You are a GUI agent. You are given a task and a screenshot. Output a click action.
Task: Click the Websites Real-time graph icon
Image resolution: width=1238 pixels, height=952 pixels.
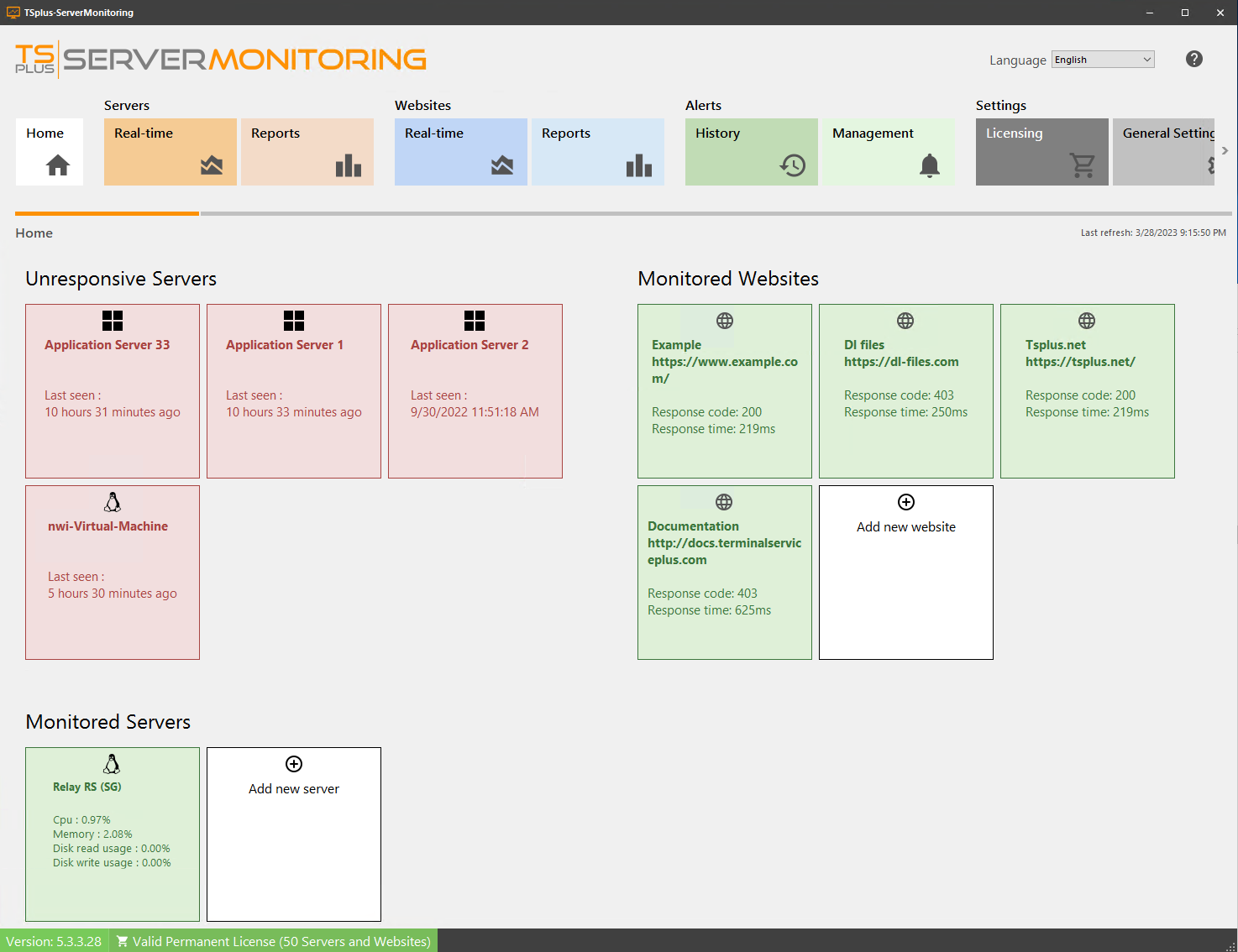[x=503, y=165]
